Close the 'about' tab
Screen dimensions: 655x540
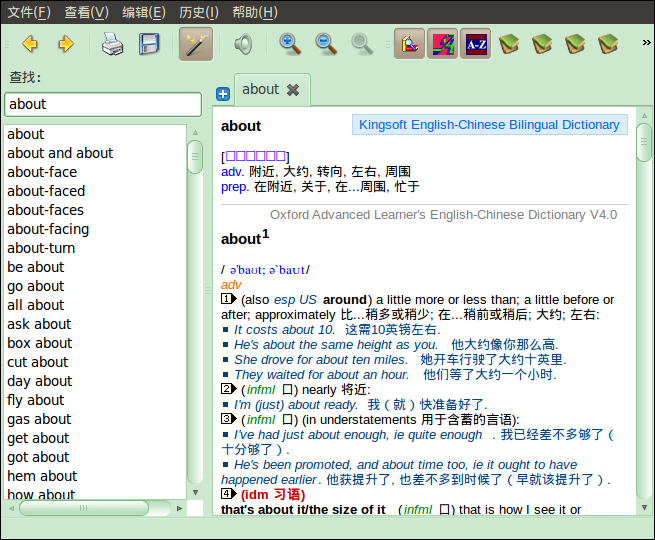[293, 90]
